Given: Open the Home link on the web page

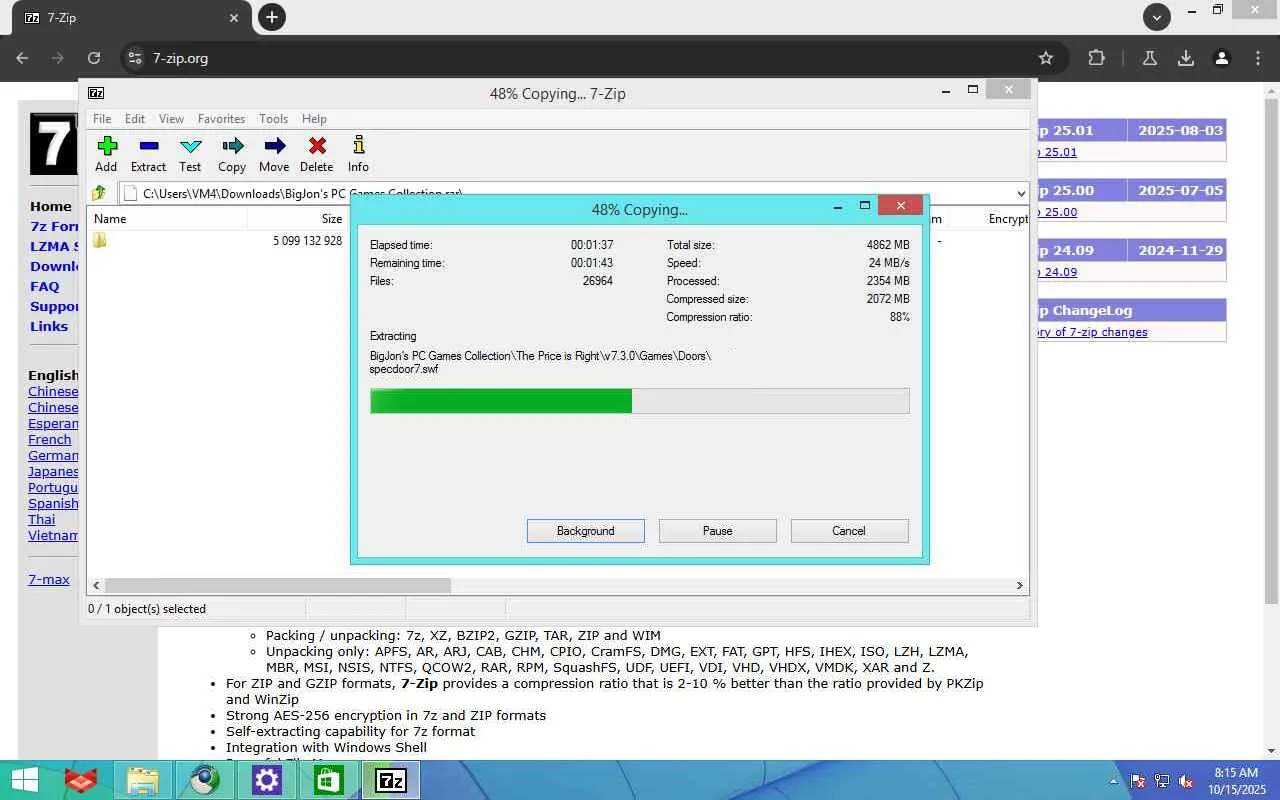Looking at the screenshot, I should pos(51,206).
